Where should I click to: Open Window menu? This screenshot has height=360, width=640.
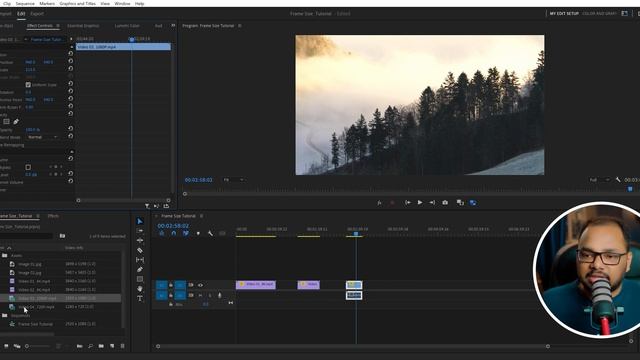122,3
